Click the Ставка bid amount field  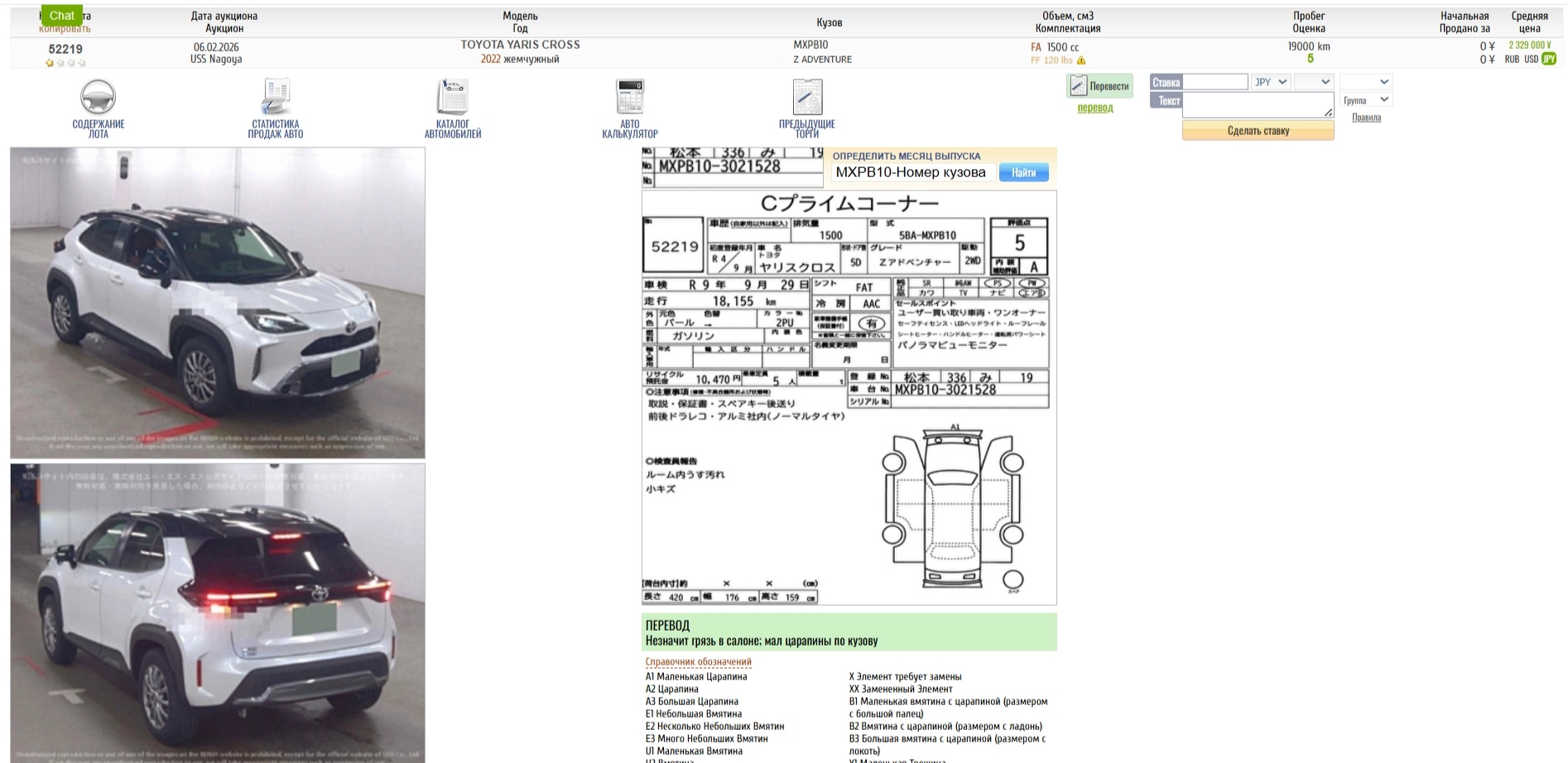tap(1214, 82)
